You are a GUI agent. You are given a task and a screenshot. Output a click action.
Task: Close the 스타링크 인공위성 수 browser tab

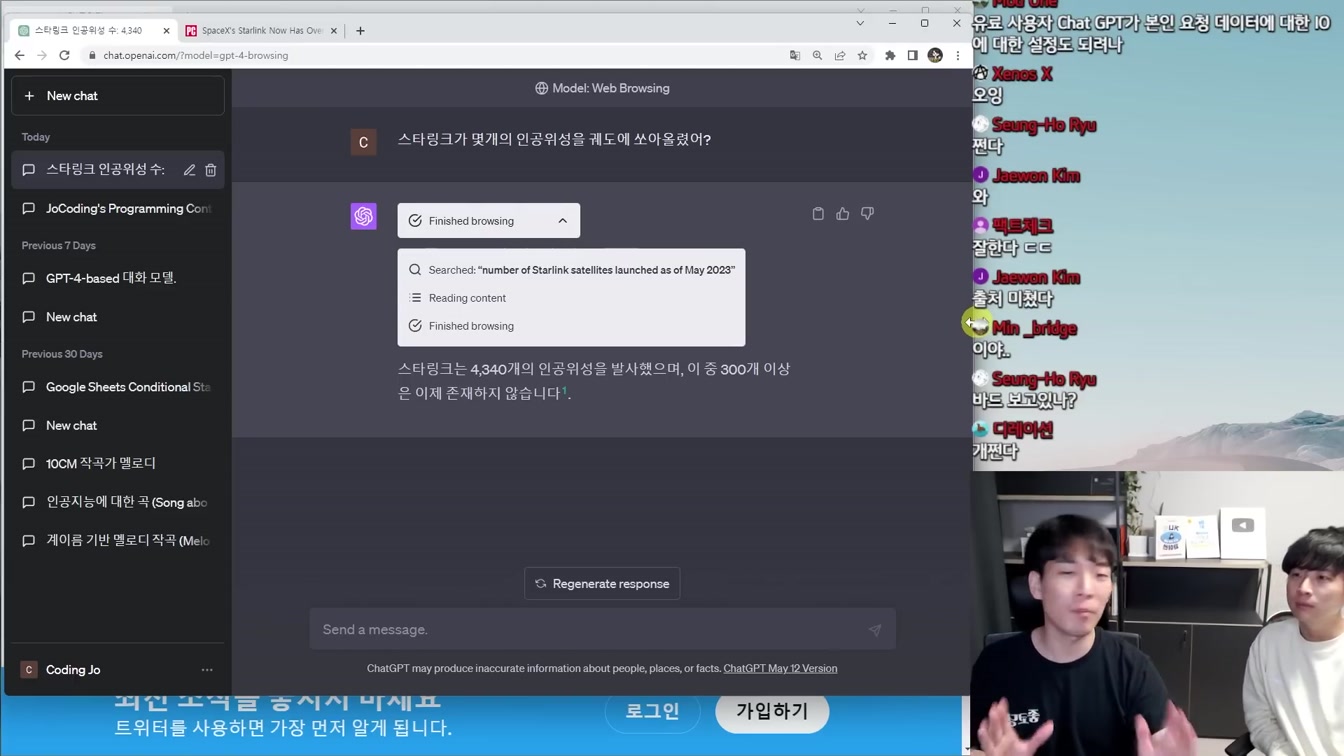pyautogui.click(x=166, y=31)
